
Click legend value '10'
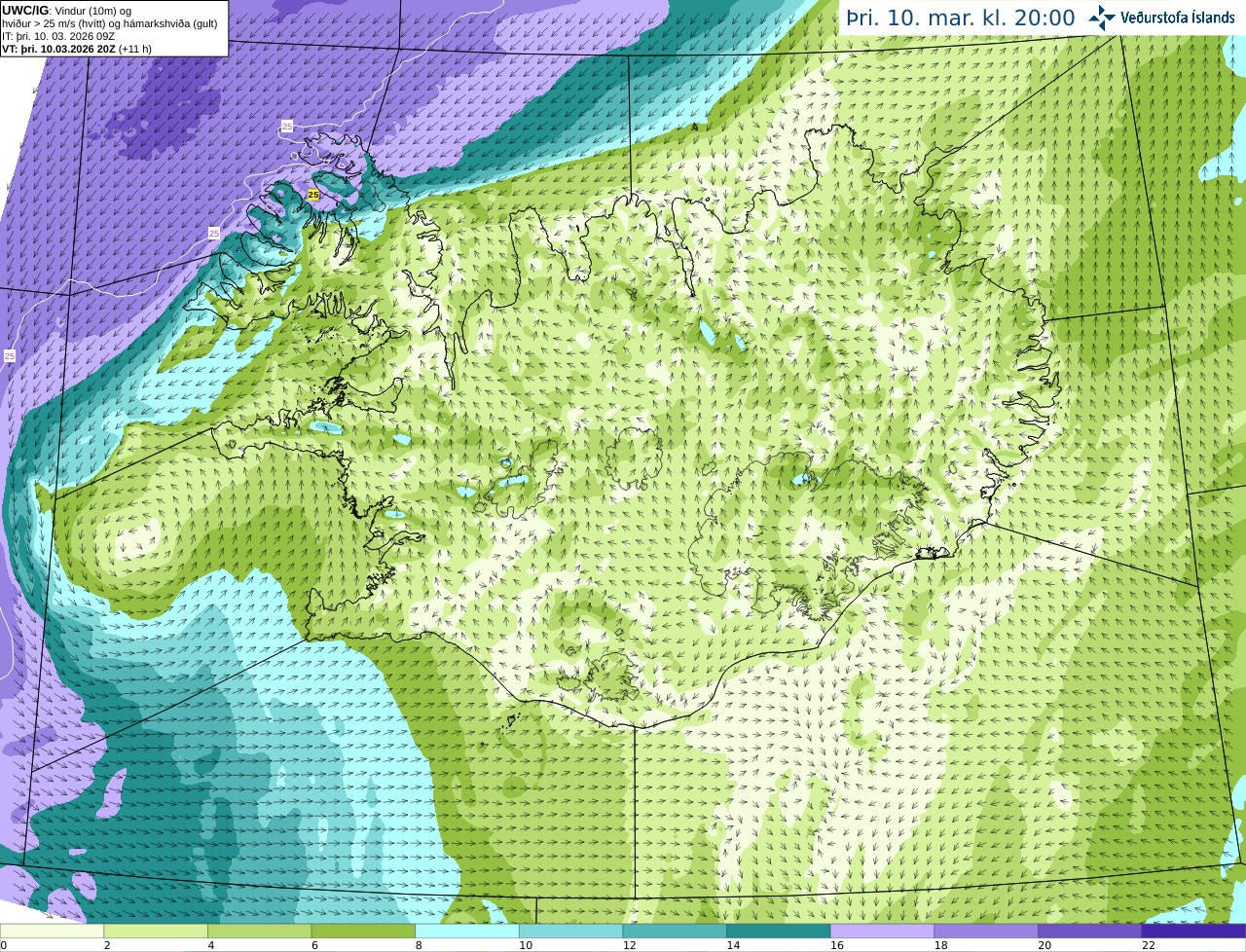[x=526, y=945]
